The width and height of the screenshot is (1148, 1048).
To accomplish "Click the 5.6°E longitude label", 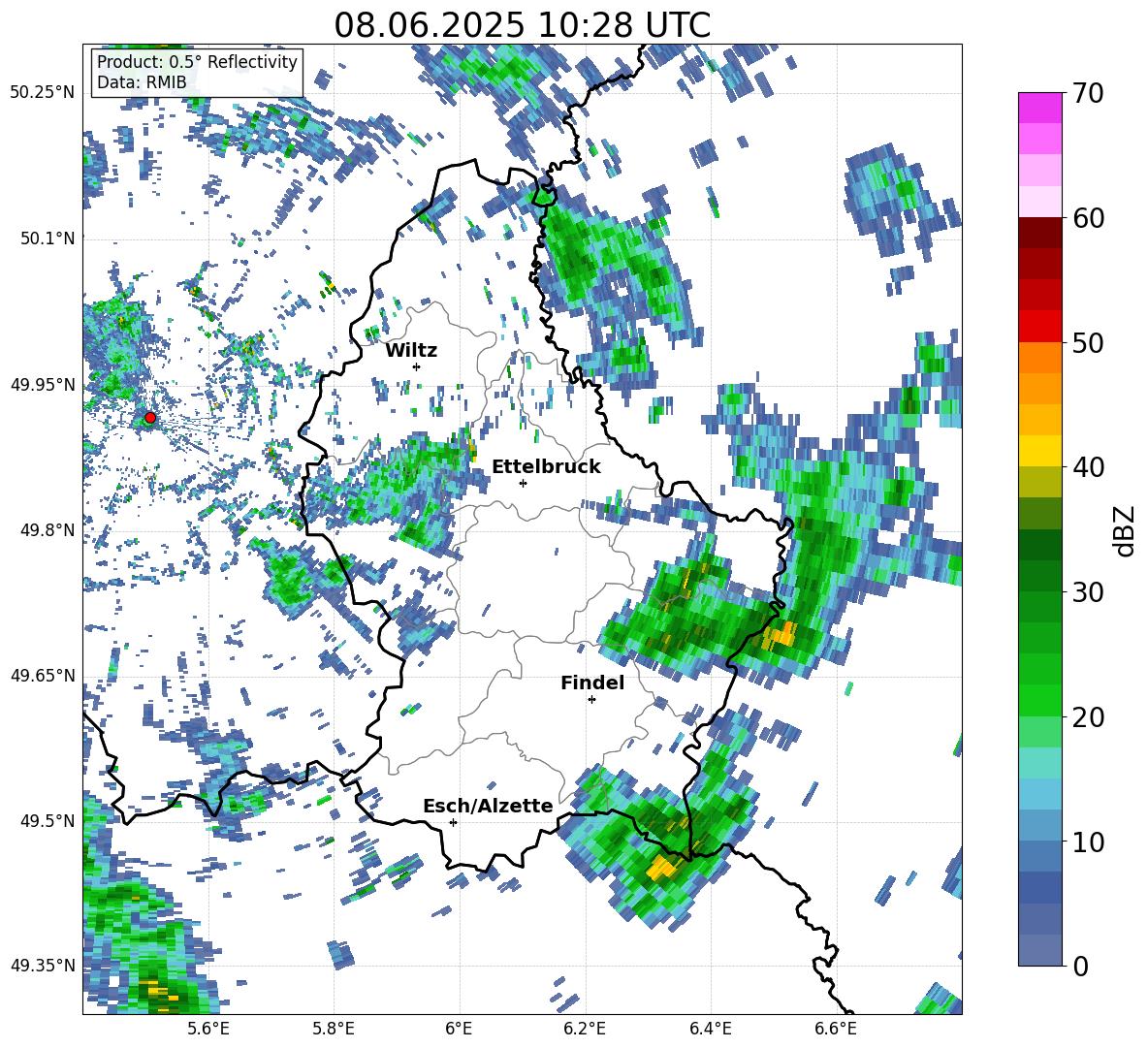I will click(x=208, y=1029).
